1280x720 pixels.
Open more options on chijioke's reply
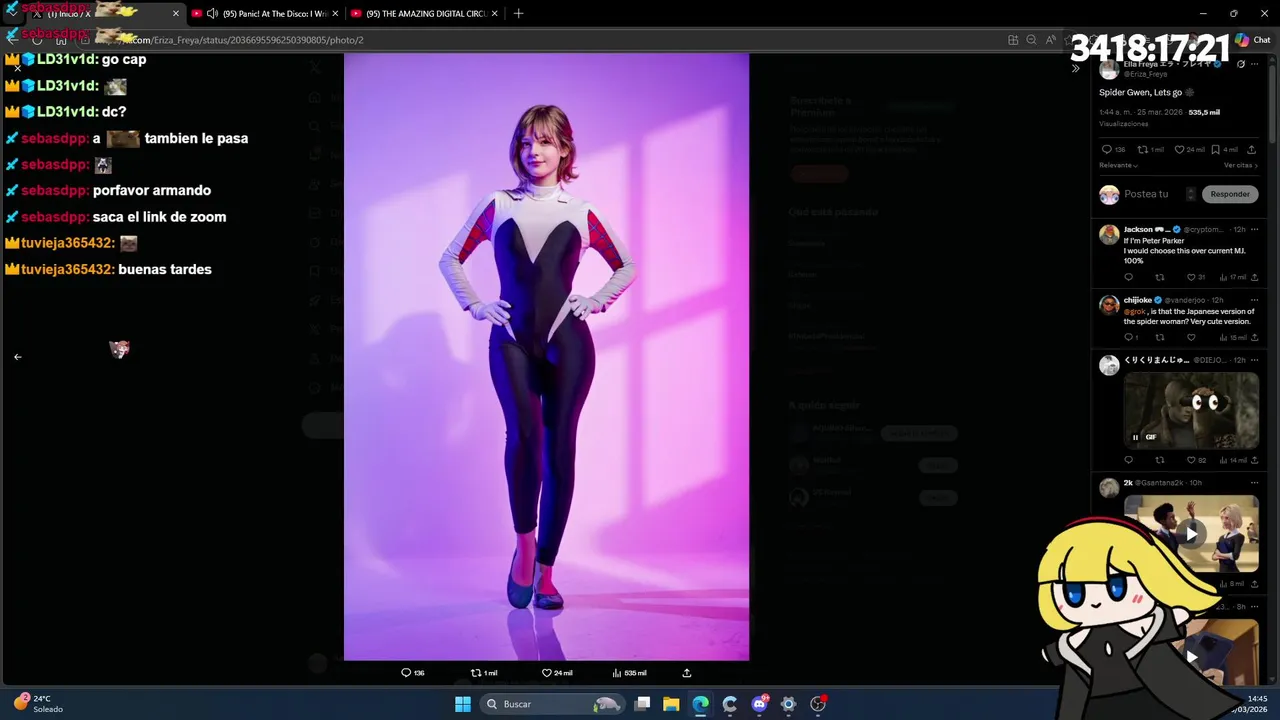click(x=1255, y=300)
